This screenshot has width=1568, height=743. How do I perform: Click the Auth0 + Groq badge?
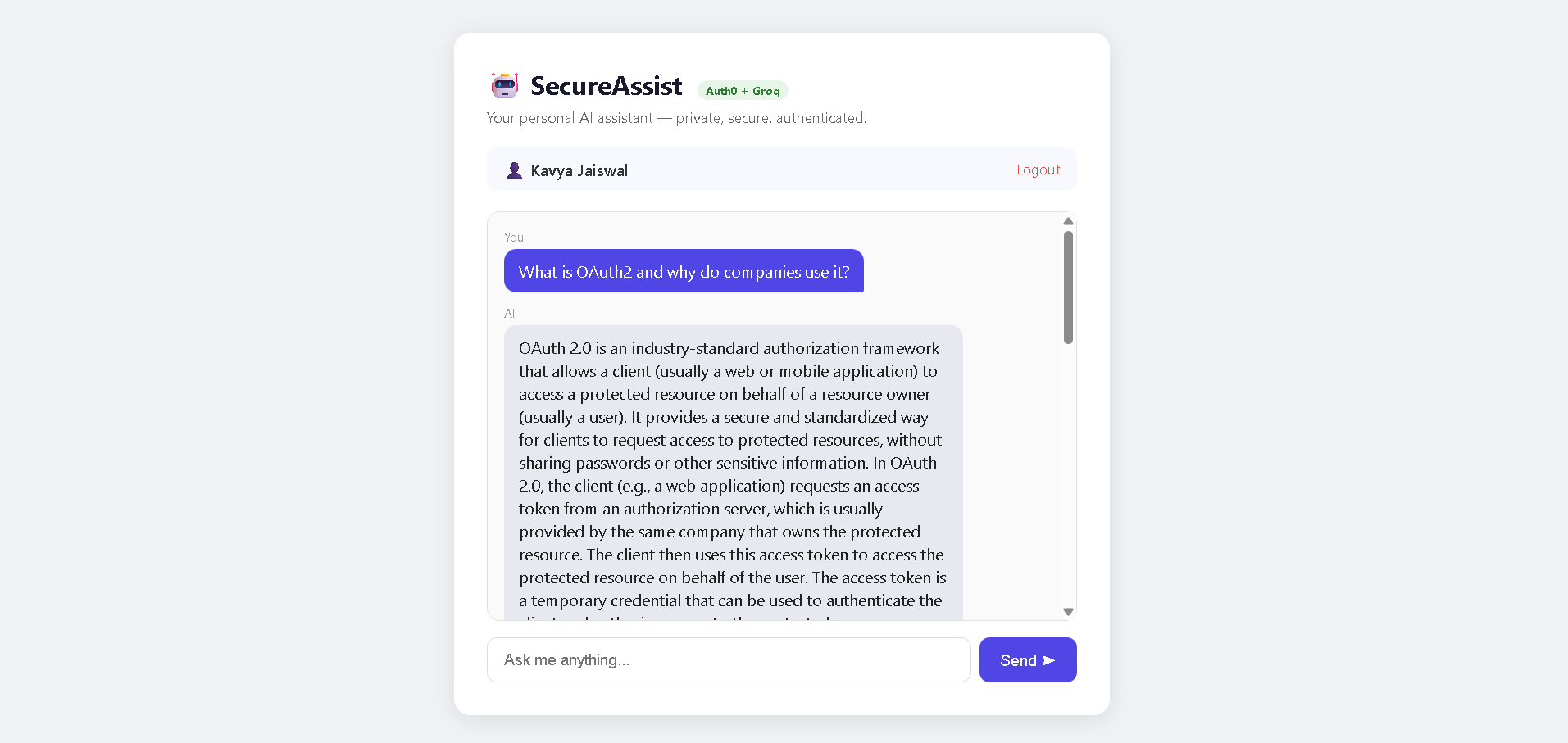pyautogui.click(x=743, y=91)
